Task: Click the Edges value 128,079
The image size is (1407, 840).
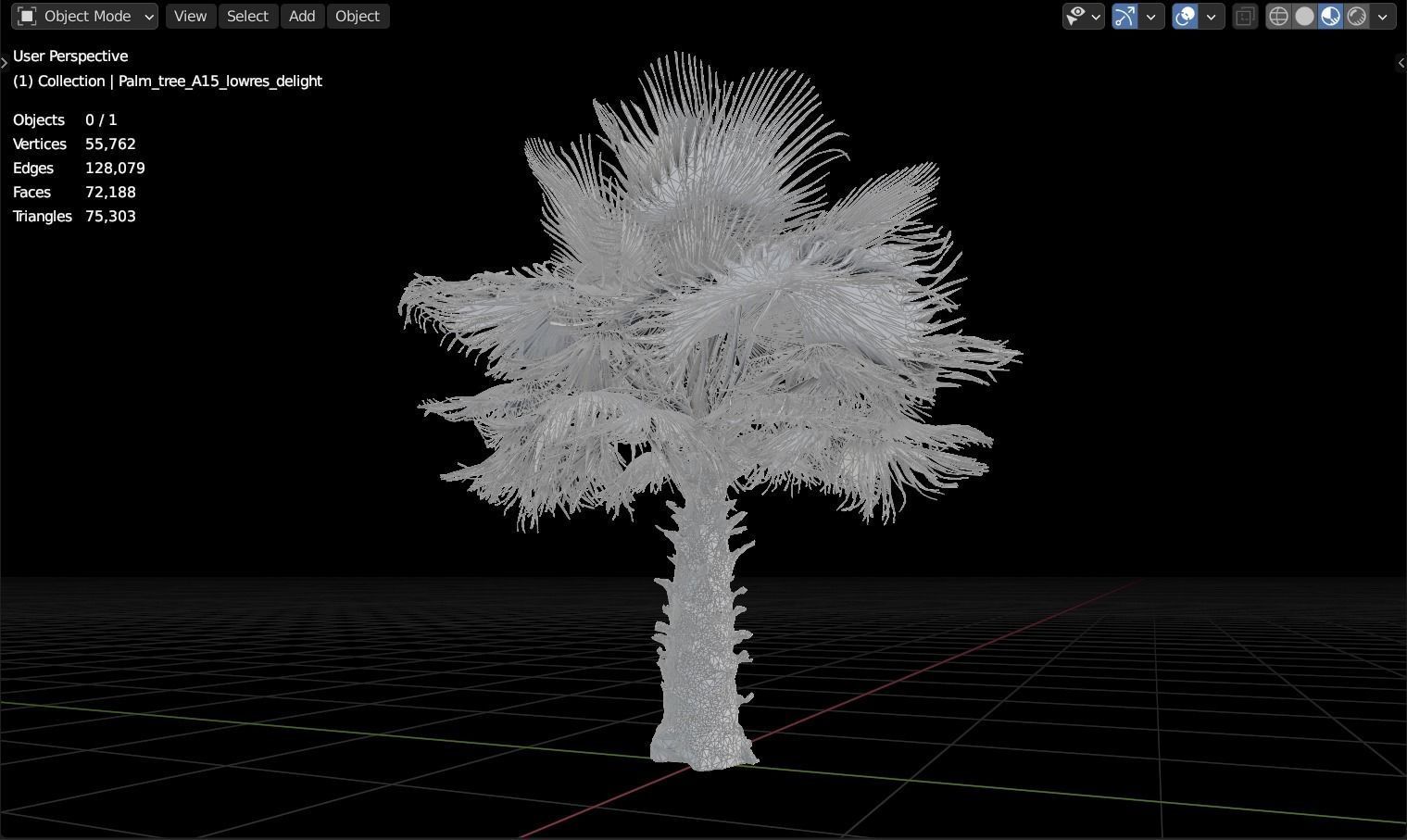Action: (115, 168)
